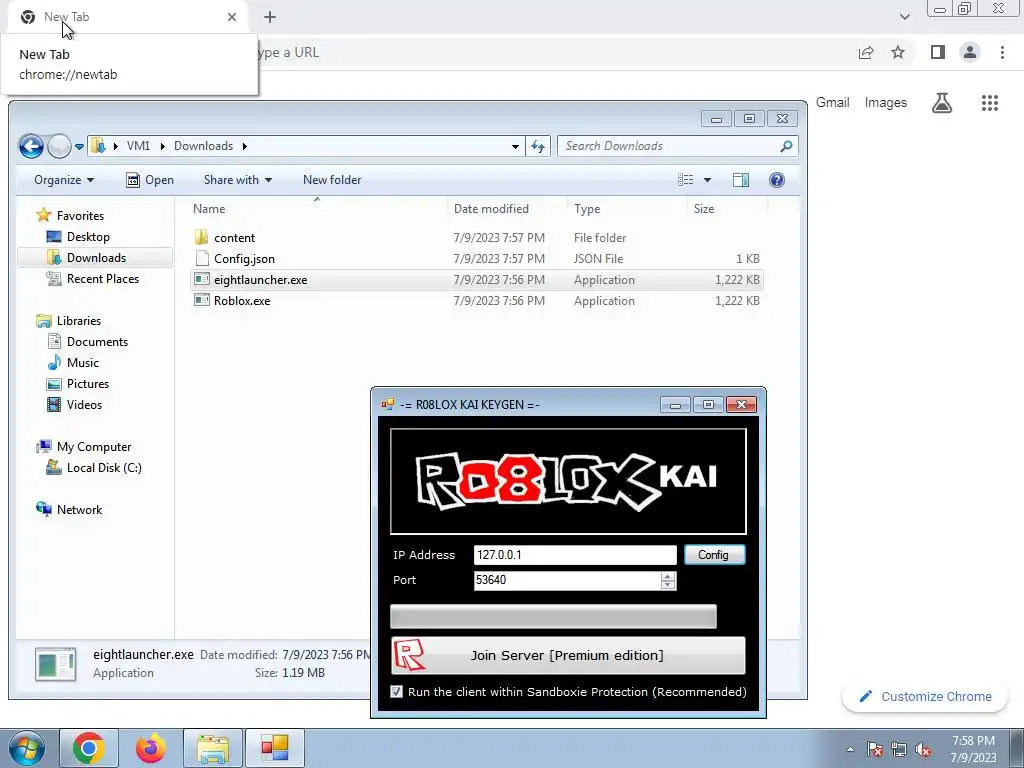Click the Port number field
The image size is (1024, 768).
pyautogui.click(x=567, y=581)
